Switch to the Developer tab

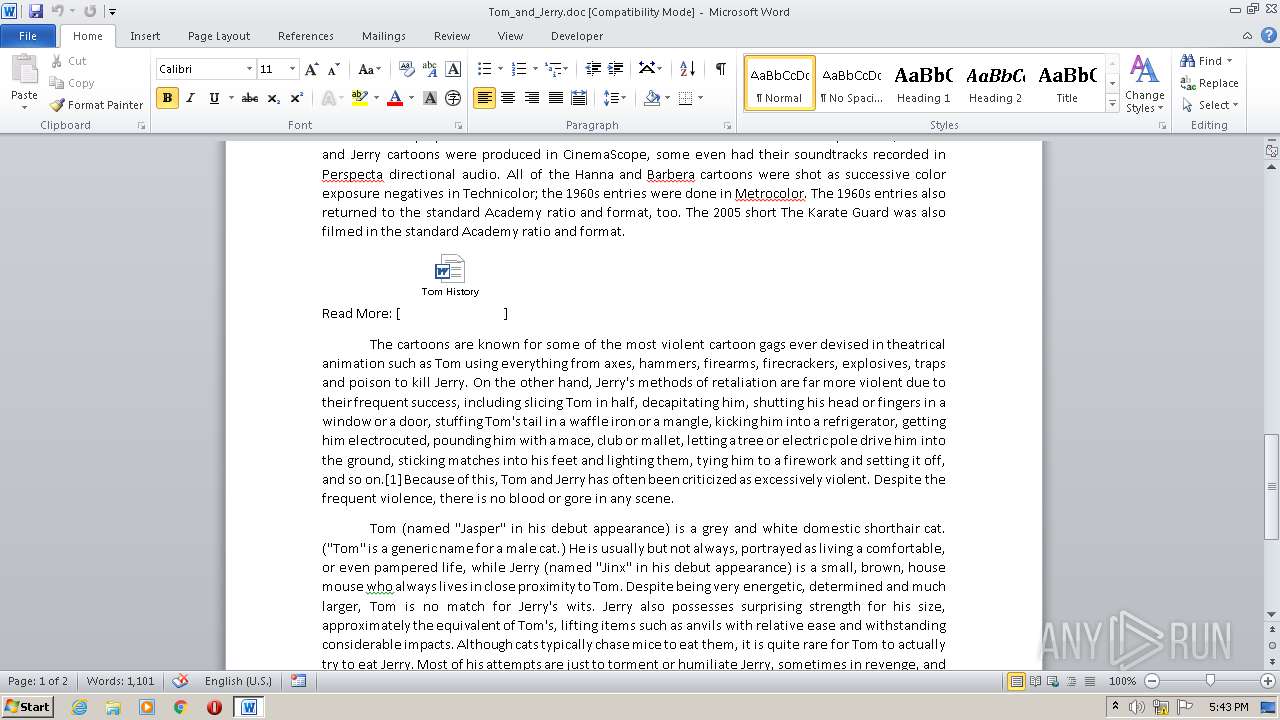click(577, 36)
